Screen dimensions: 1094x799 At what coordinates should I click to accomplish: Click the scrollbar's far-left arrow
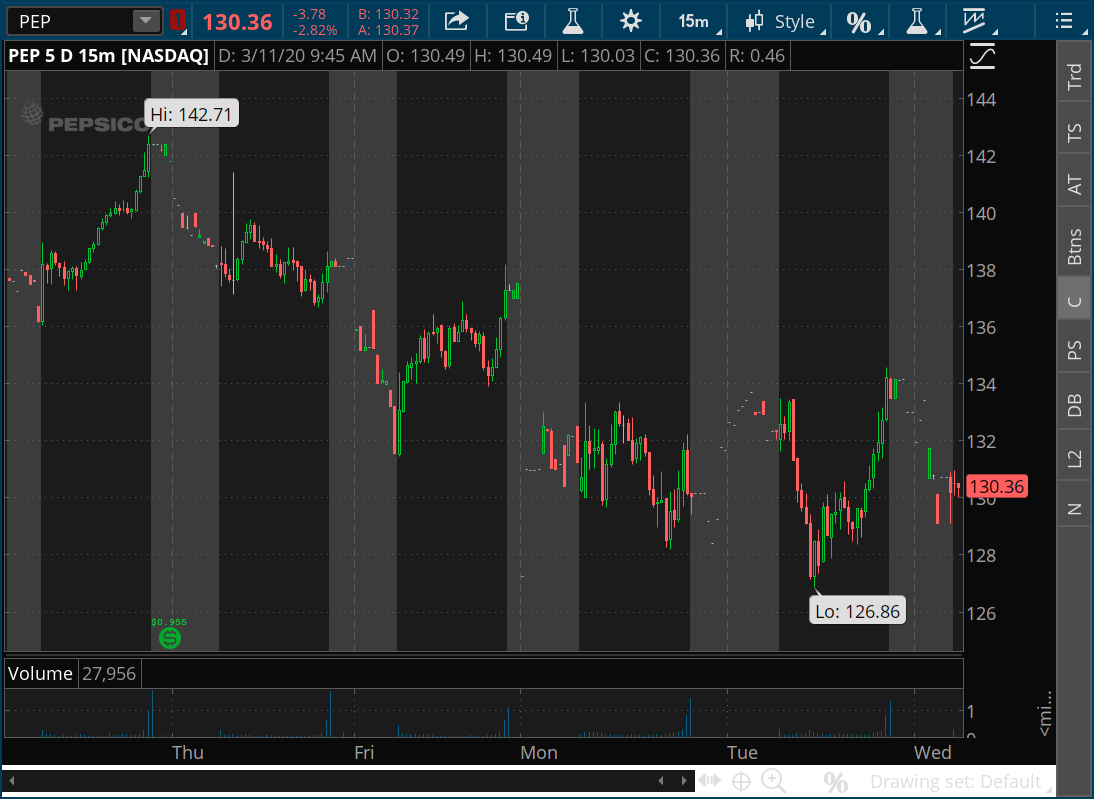click(11, 781)
